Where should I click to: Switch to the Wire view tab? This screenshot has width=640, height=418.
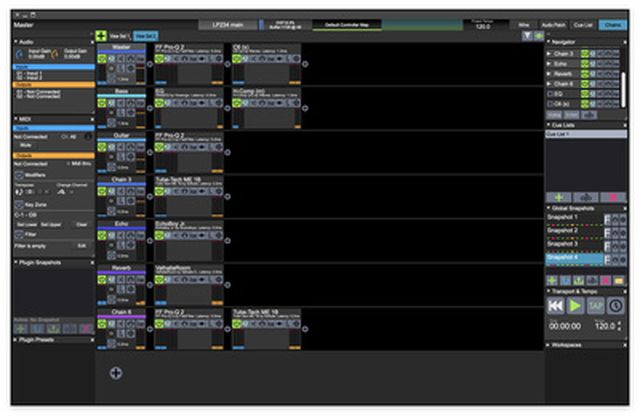coord(524,25)
